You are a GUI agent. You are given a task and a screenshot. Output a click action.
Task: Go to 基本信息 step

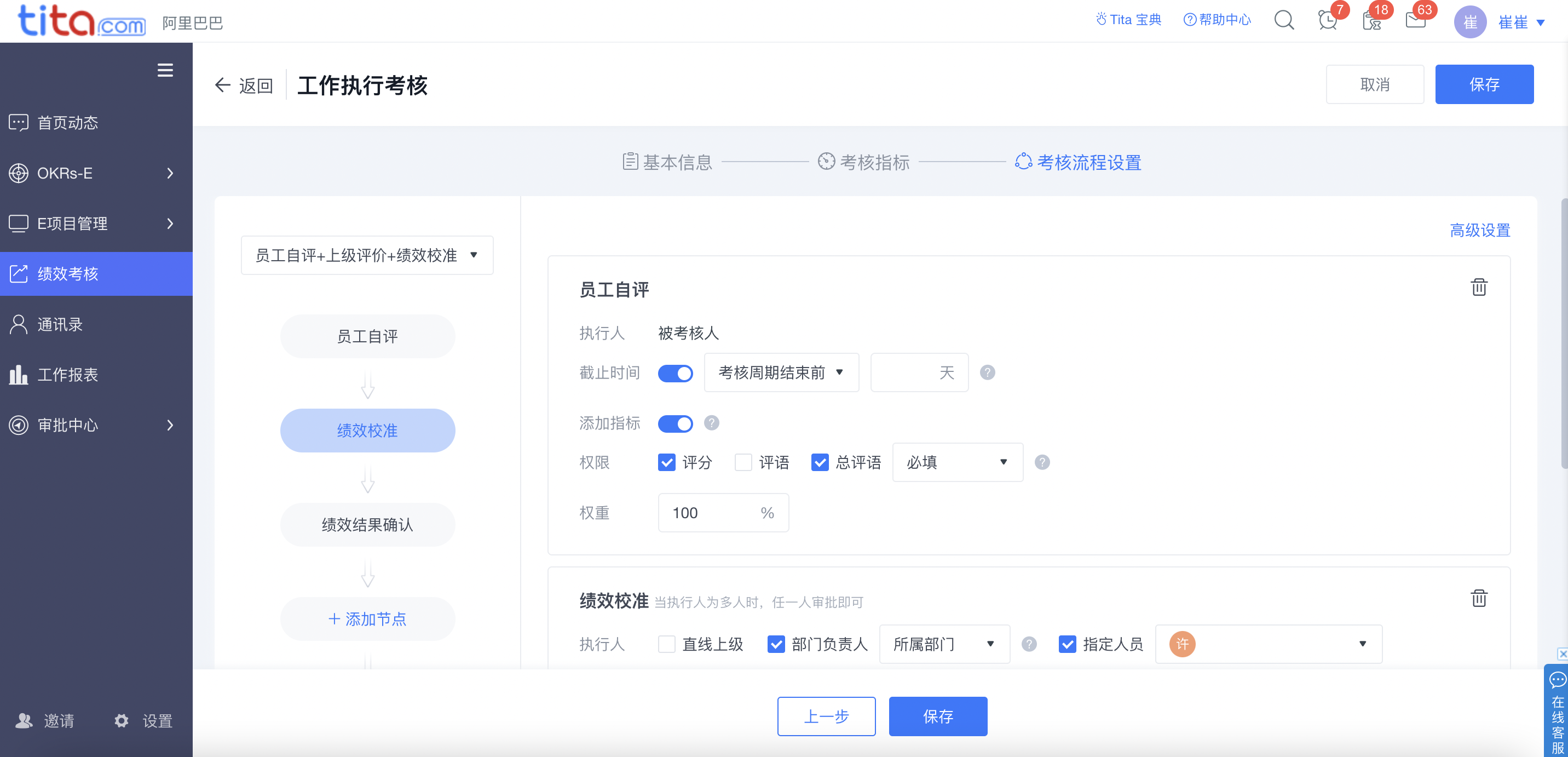coord(667,162)
